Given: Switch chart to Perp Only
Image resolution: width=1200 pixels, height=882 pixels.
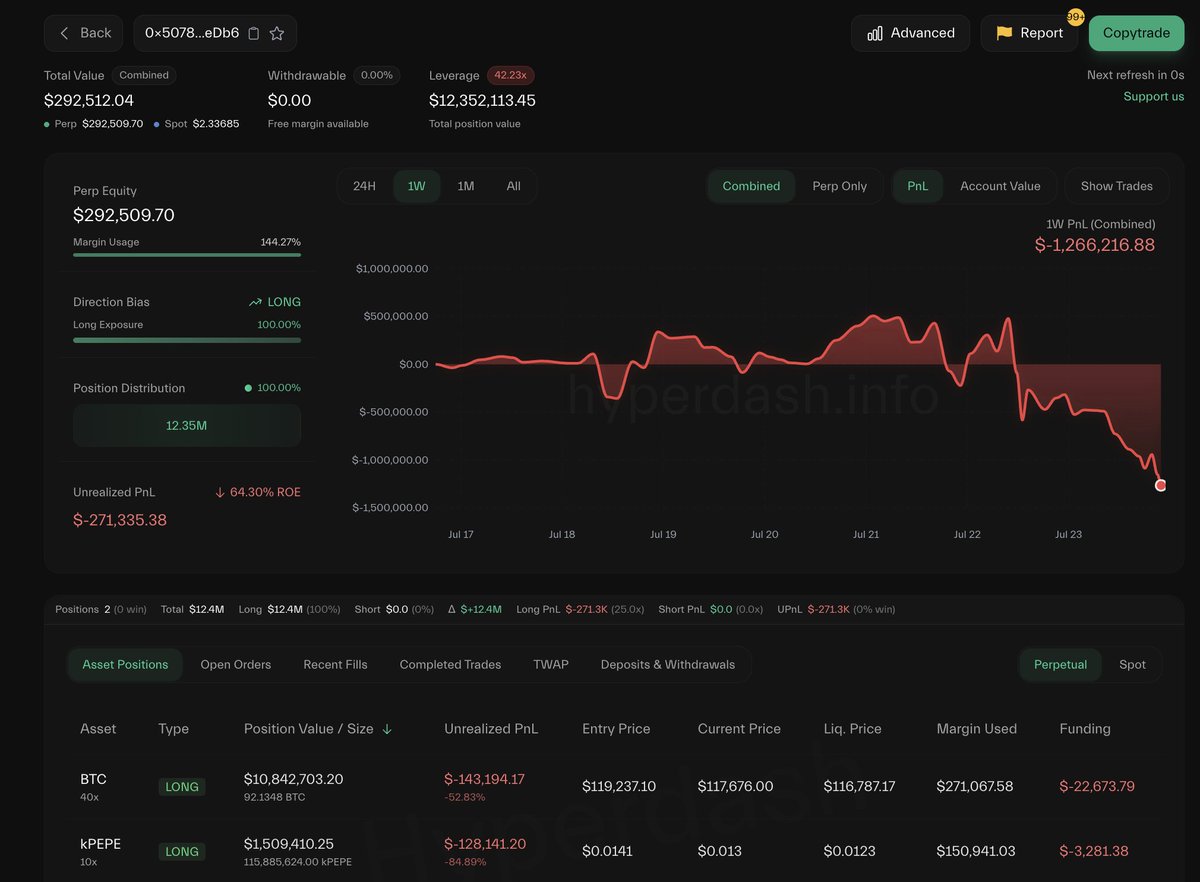Looking at the screenshot, I should point(840,186).
